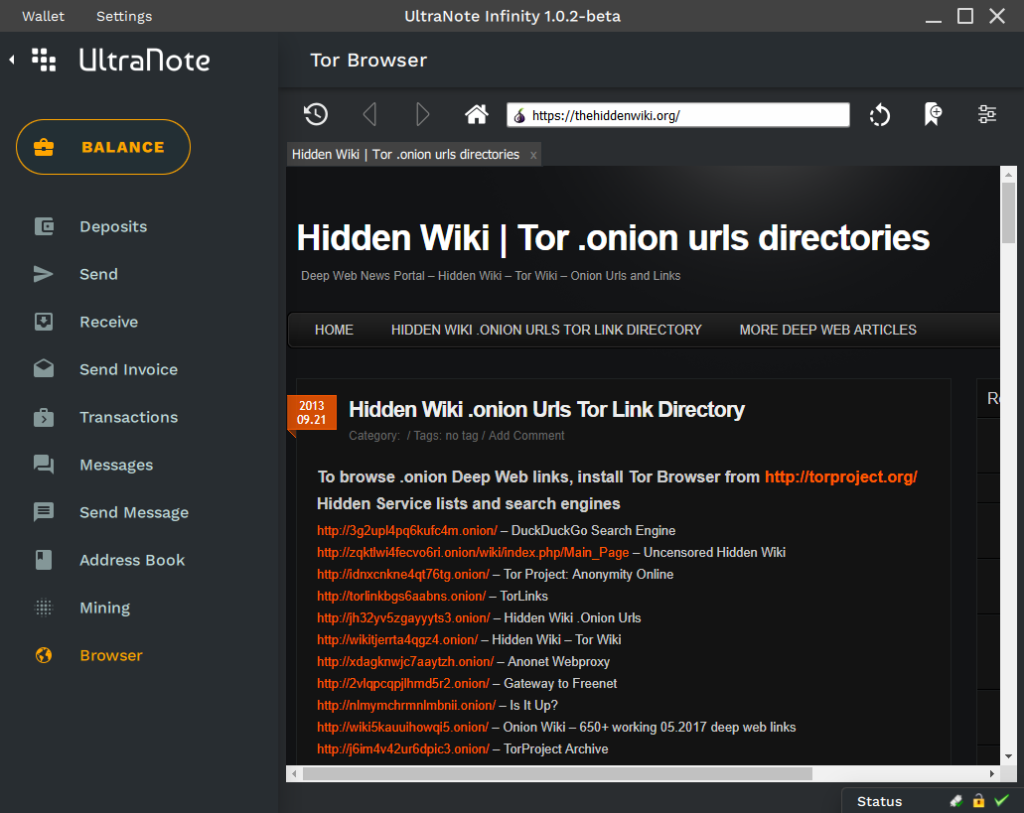Reload the page with the refresh icon

pyautogui.click(x=880, y=115)
